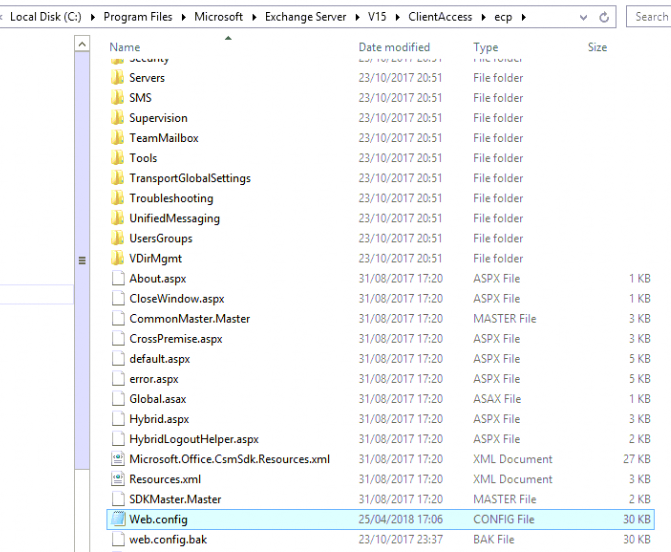The height and width of the screenshot is (552, 671).
Task: Select the Resources.xml file icon
Action: 118,479
